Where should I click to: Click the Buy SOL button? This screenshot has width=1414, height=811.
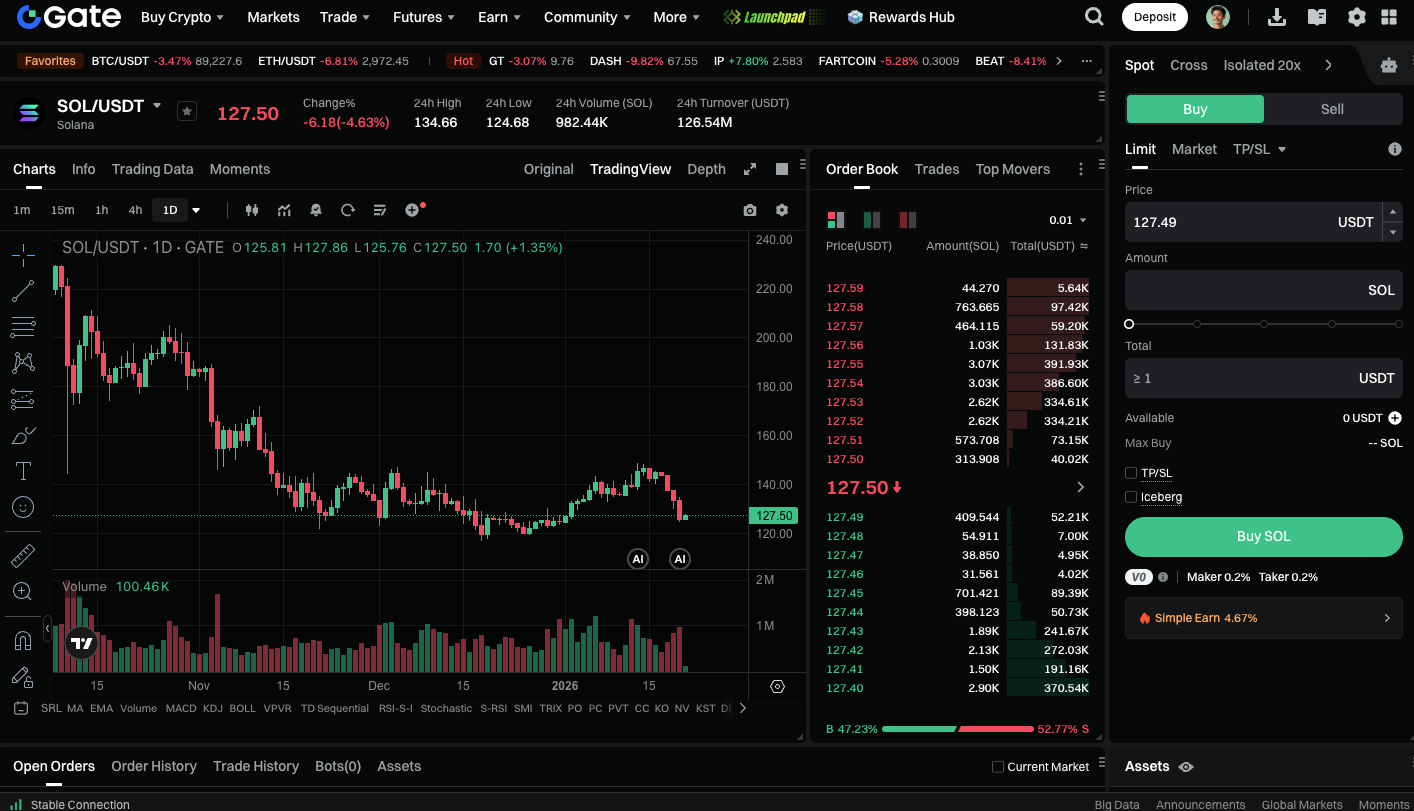[1263, 536]
